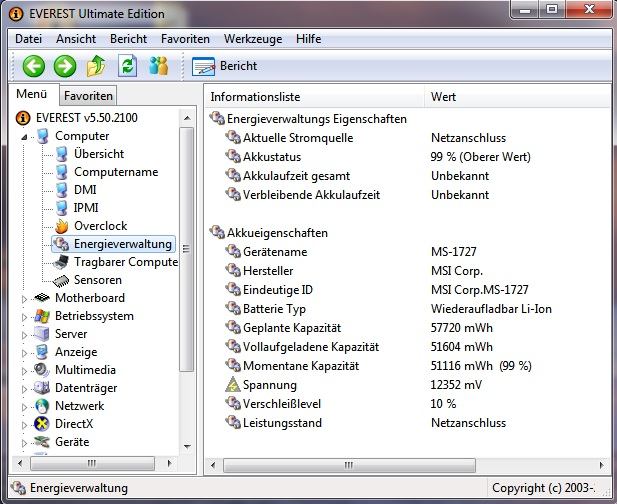The height and width of the screenshot is (504, 617).
Task: Open the Werkzeuge menu
Action: 253,39
